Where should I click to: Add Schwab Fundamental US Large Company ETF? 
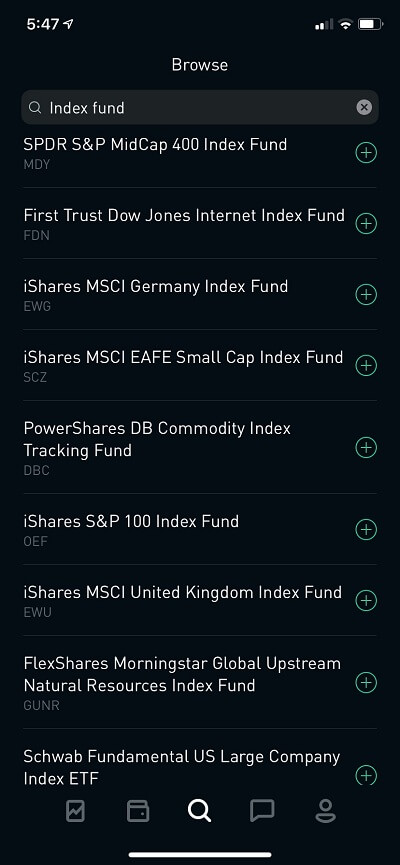366,775
